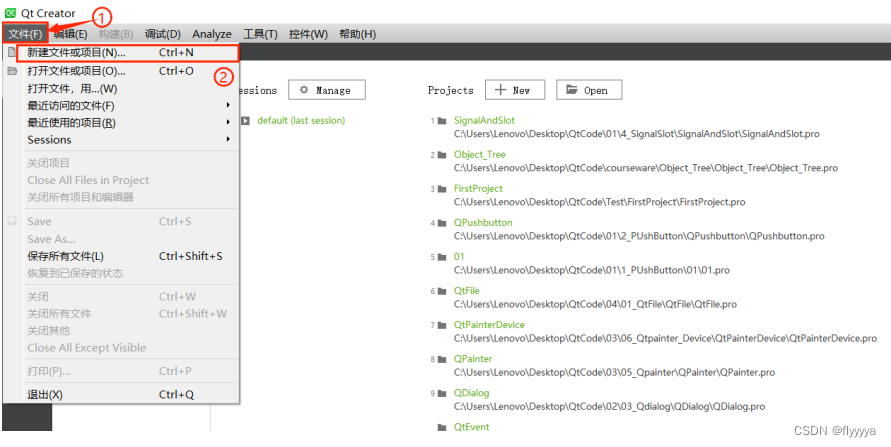The image size is (891, 447).
Task: Click folder icon next to QPainter
Action: (x=442, y=360)
